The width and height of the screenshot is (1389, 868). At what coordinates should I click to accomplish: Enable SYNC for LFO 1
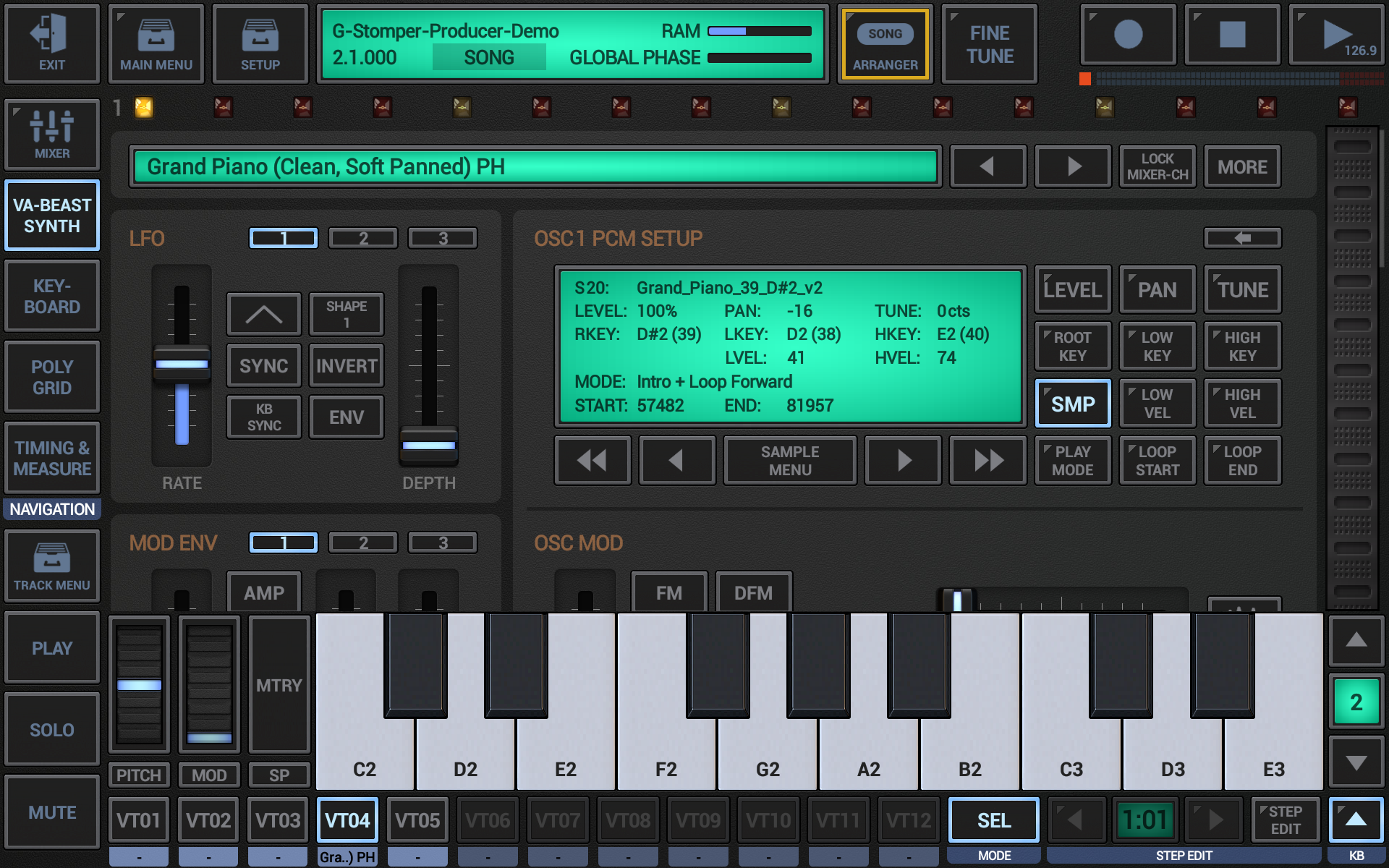[x=263, y=365]
